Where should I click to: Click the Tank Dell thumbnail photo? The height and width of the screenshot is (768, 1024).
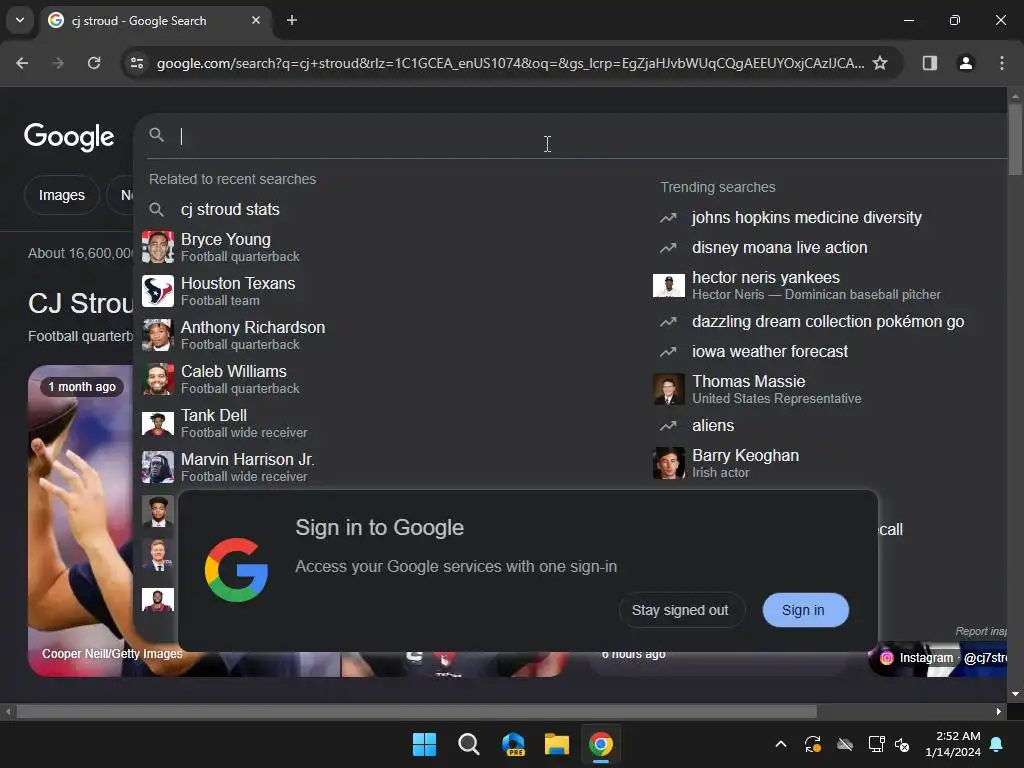coord(158,423)
